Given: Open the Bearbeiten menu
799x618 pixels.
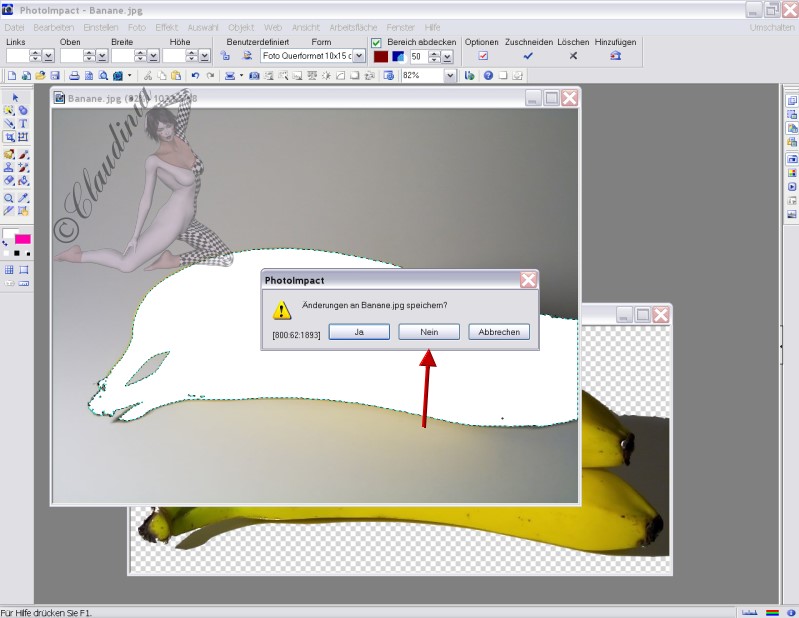Looking at the screenshot, I should 54,28.
